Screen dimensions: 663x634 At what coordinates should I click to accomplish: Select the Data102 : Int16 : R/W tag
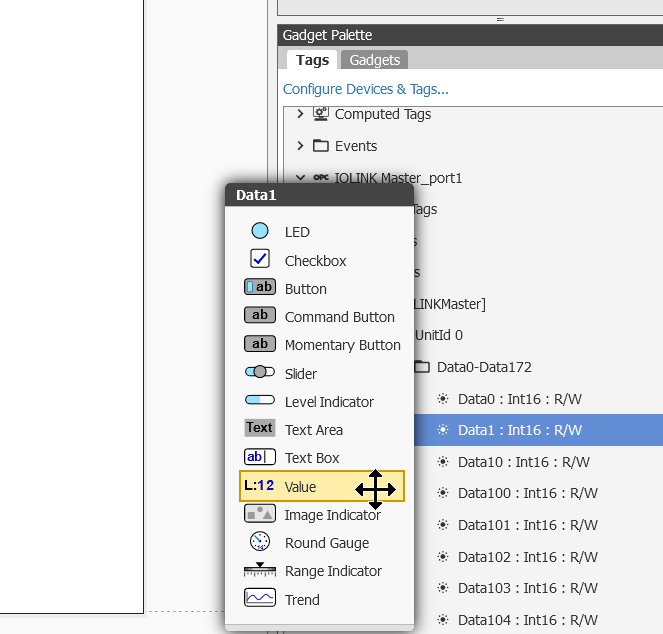[528, 557]
